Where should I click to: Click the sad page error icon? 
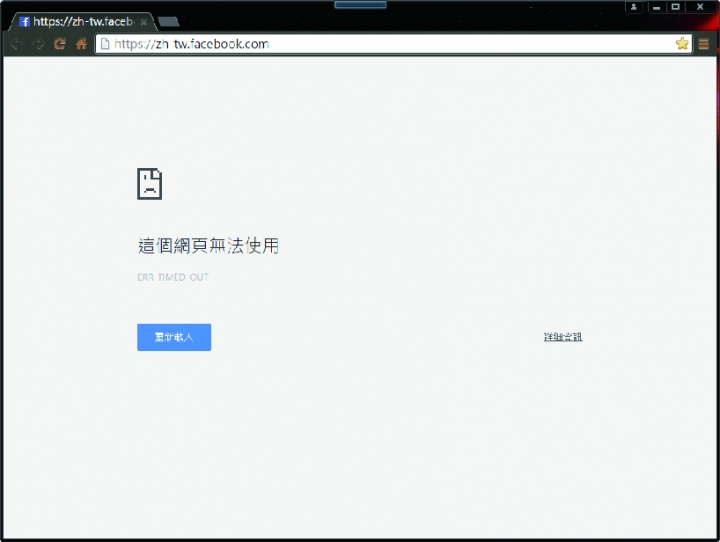coord(150,184)
